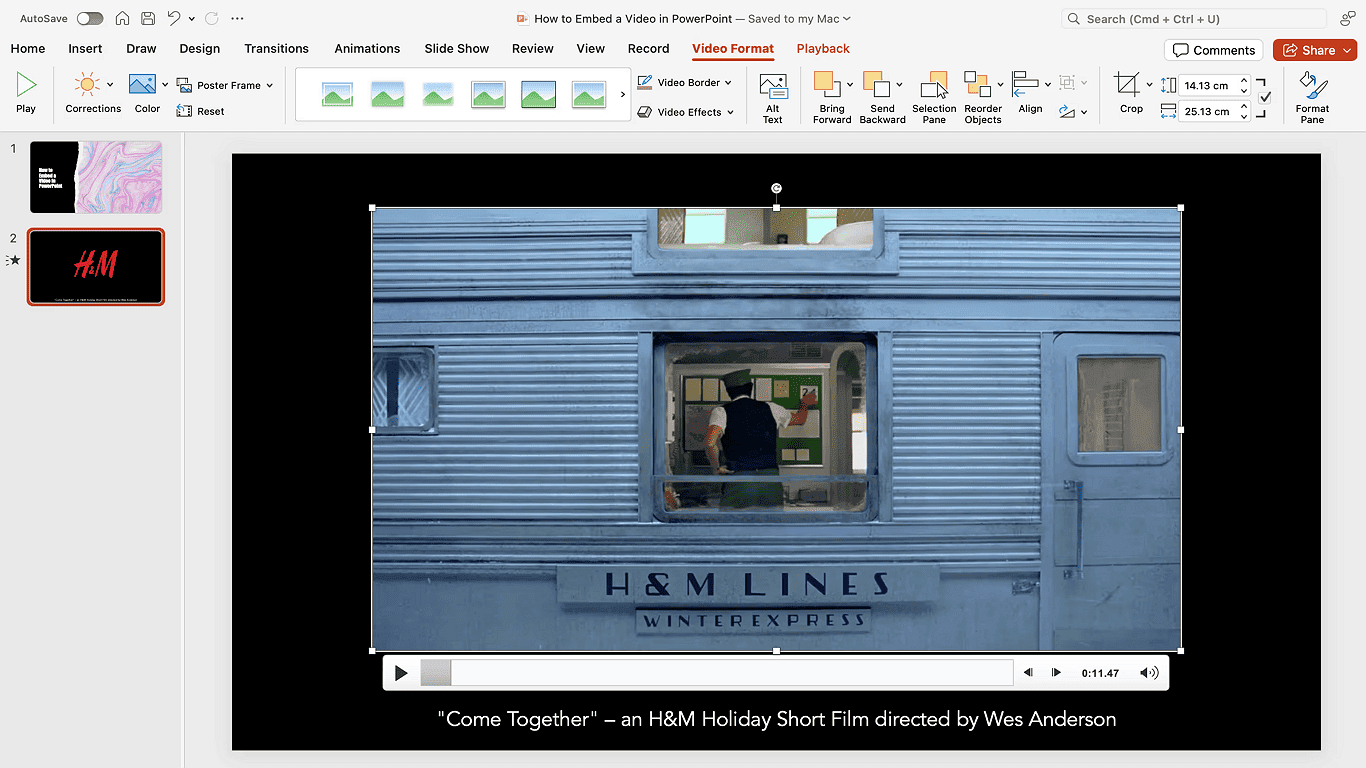Undo the last action
This screenshot has width=1366, height=768.
tap(174, 18)
